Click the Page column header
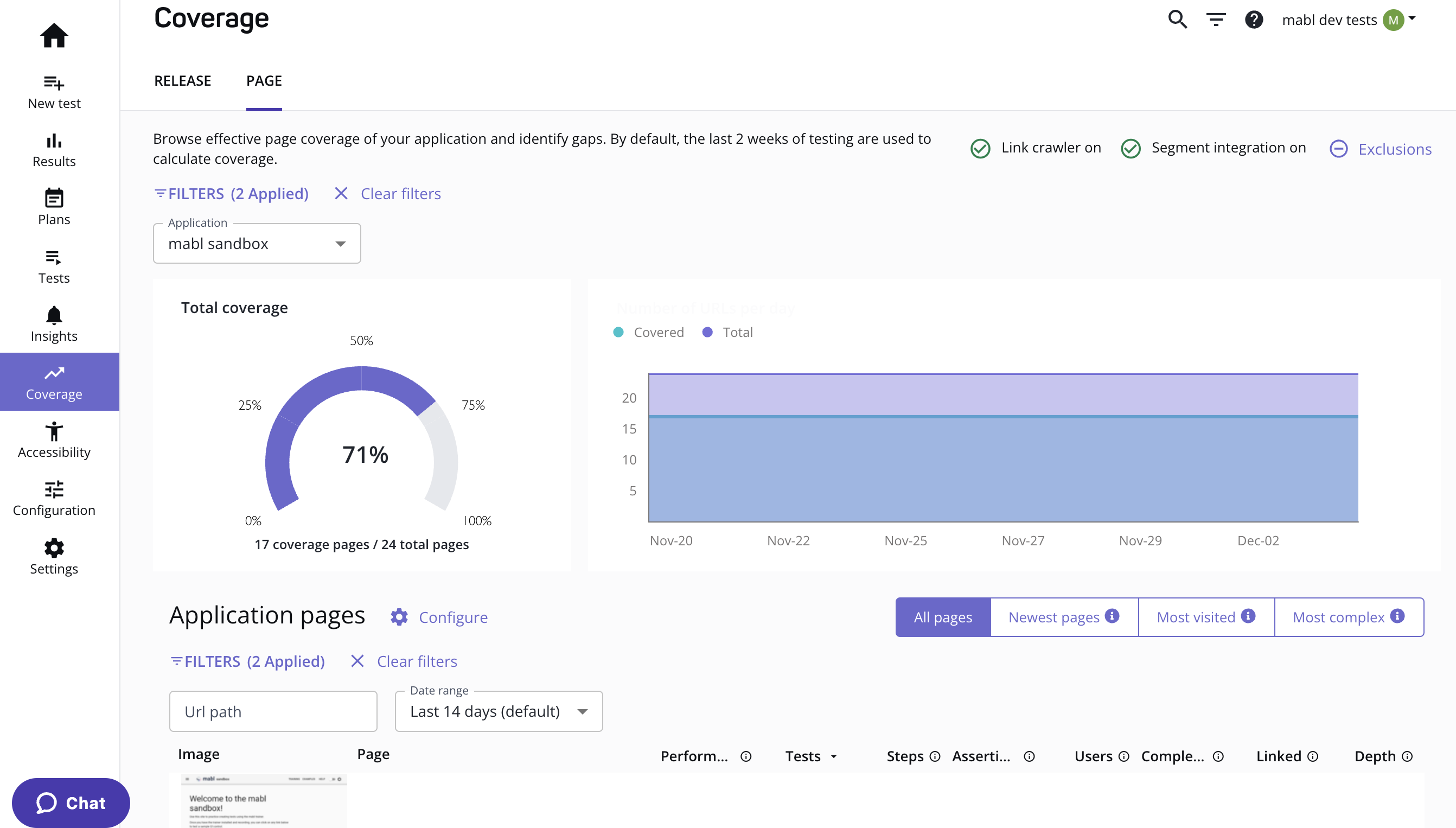Screen dimensions: 1456x828 point(373,754)
